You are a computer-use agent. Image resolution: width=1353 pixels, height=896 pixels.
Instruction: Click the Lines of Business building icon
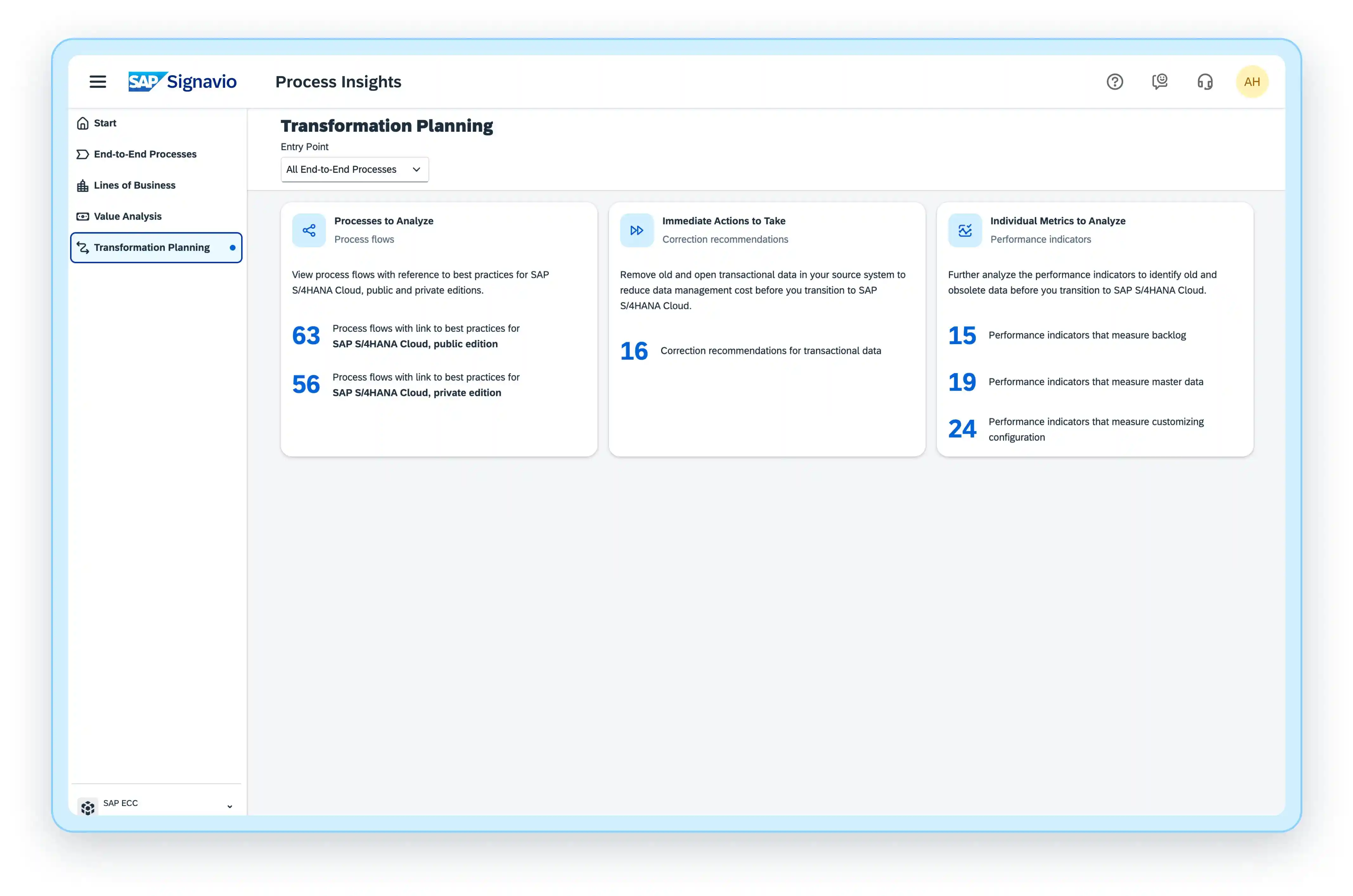83,185
